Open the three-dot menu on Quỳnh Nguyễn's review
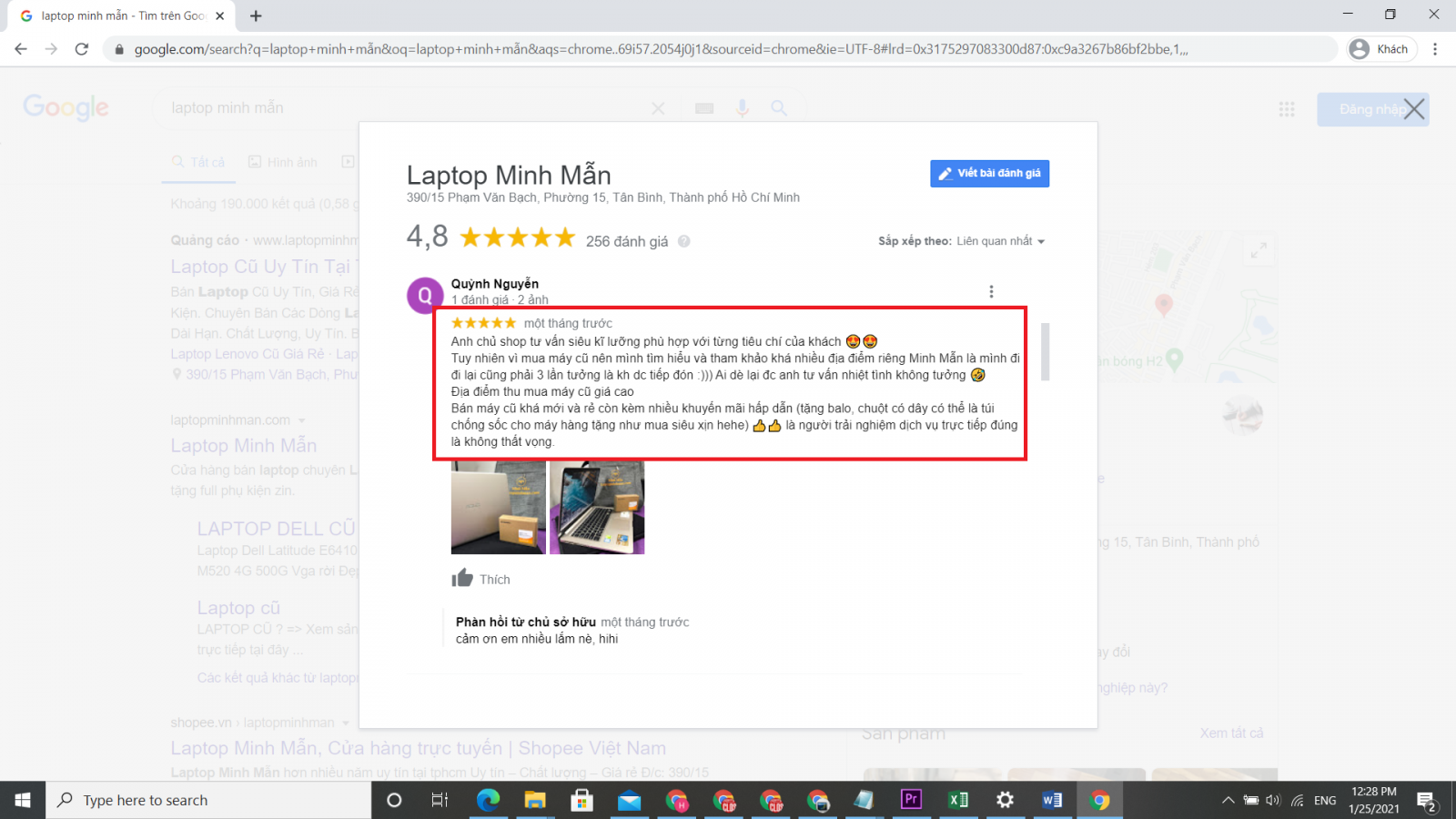The image size is (1456, 819). point(991,291)
